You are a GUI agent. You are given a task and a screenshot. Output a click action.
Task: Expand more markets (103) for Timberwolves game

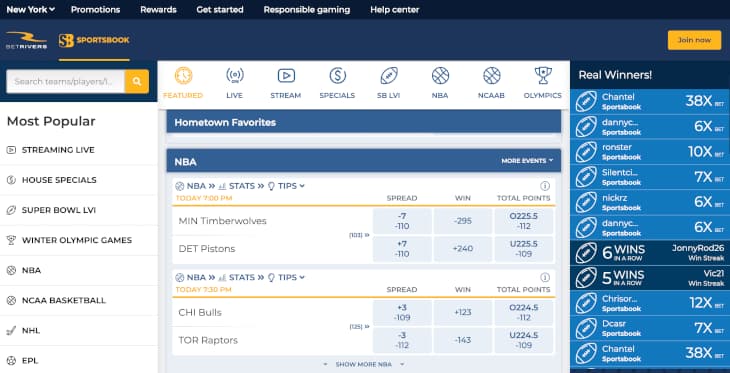tap(359, 235)
